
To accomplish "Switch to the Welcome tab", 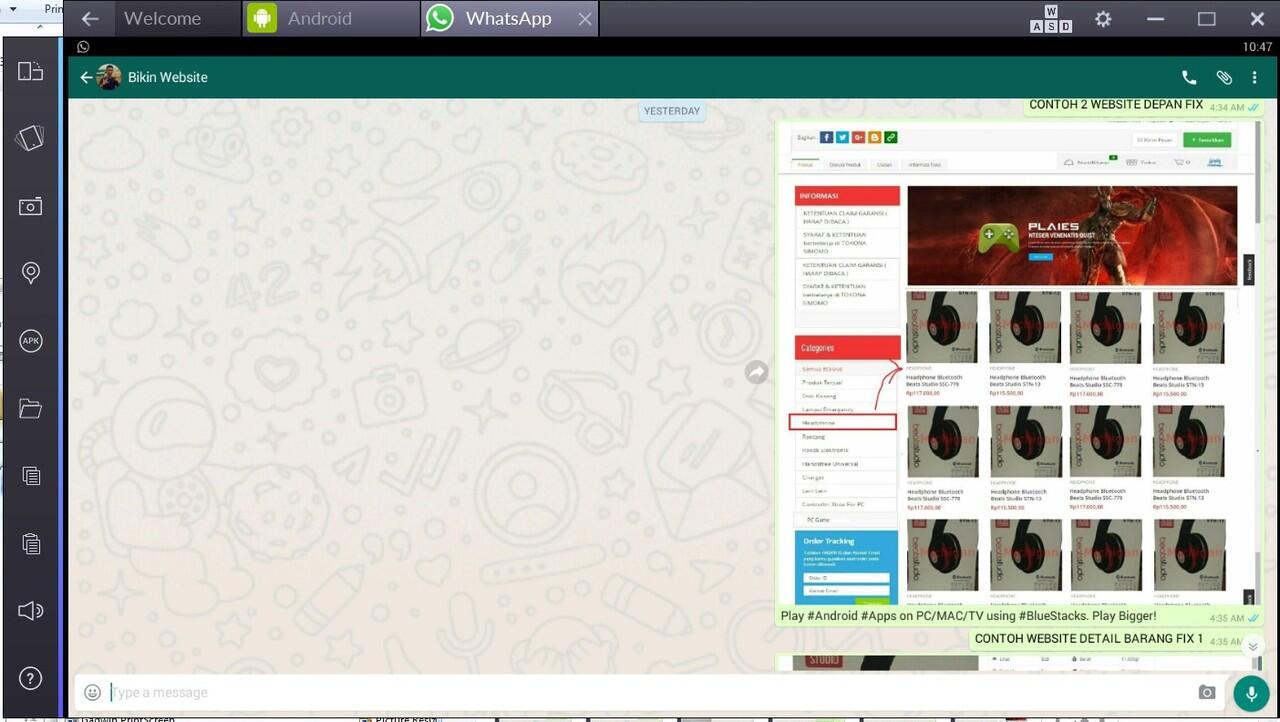I will pos(162,19).
